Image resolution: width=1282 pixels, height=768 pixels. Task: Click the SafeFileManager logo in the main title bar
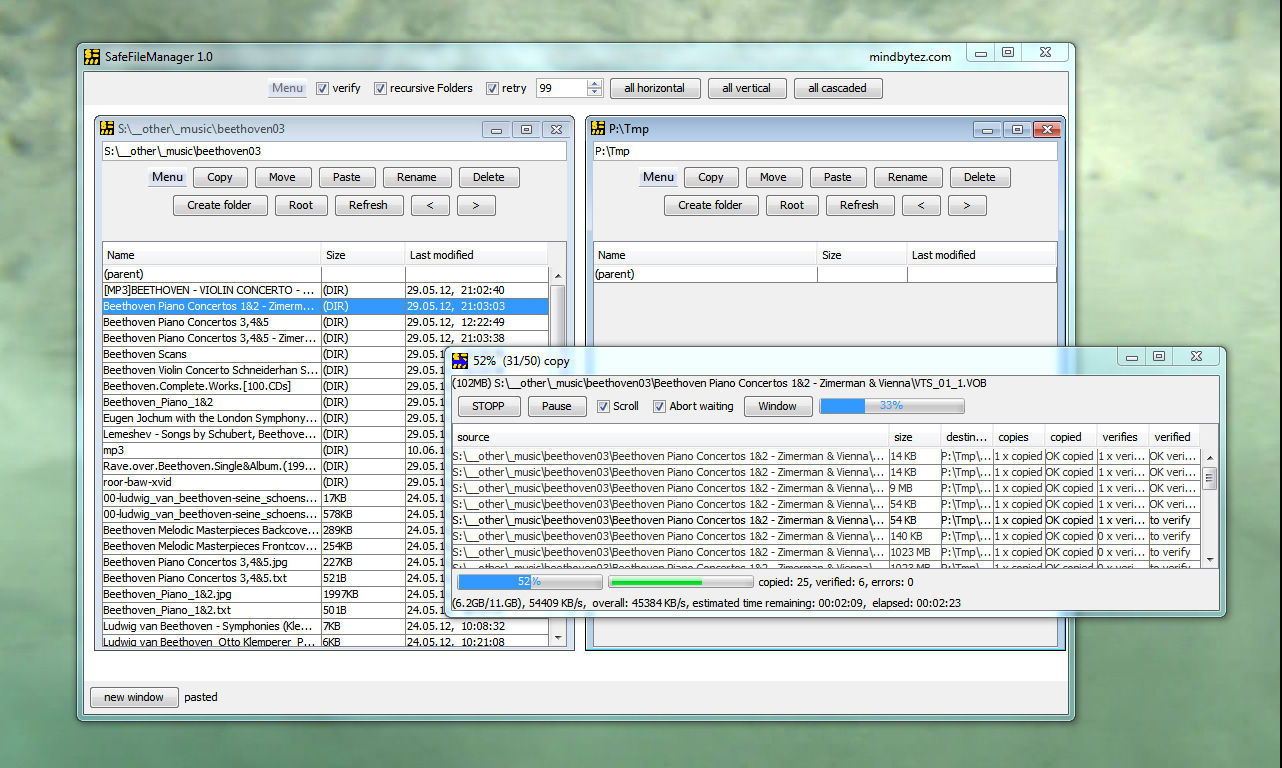tap(93, 57)
